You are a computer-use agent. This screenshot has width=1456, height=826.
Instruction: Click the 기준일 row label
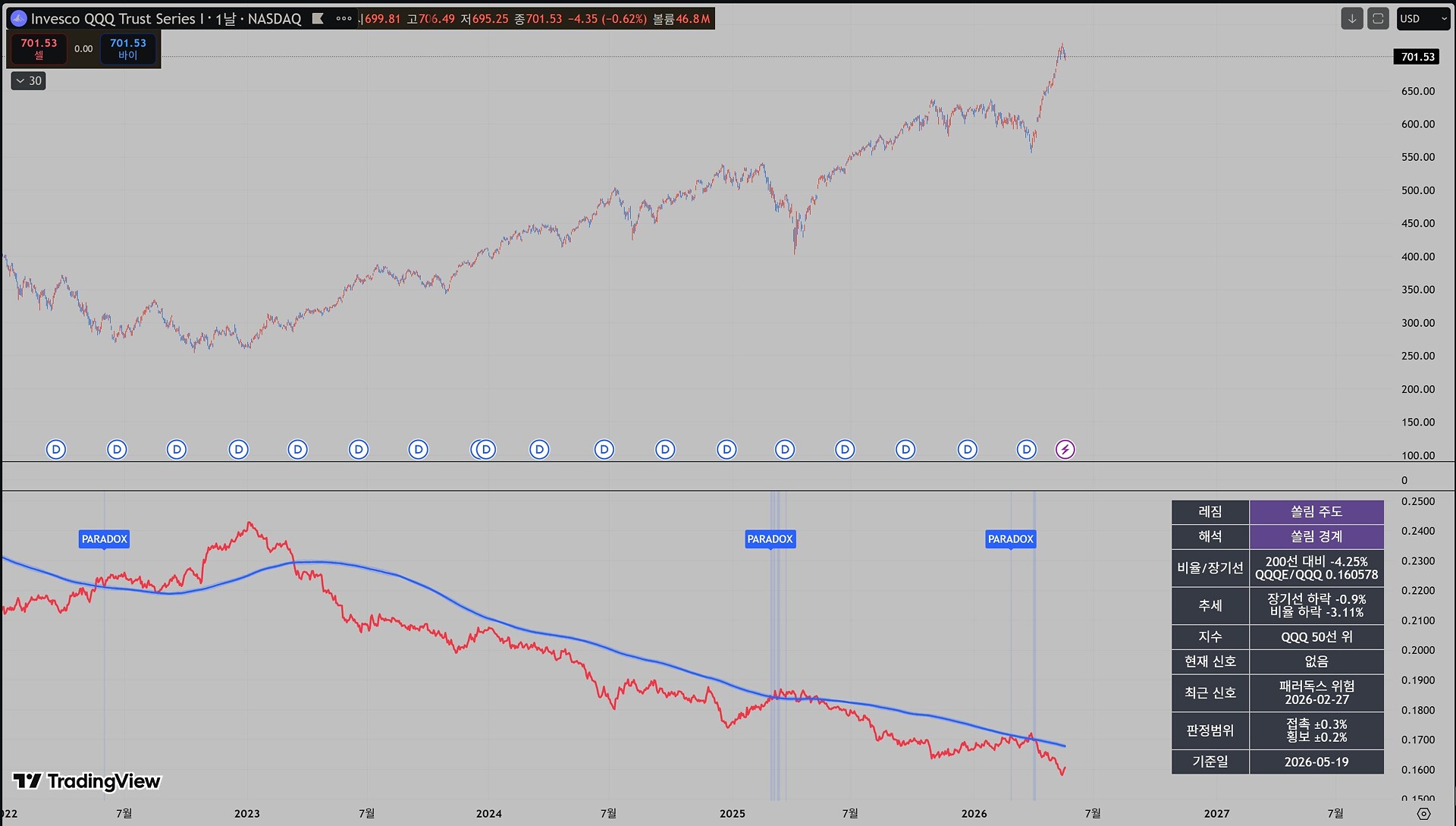coord(1210,762)
